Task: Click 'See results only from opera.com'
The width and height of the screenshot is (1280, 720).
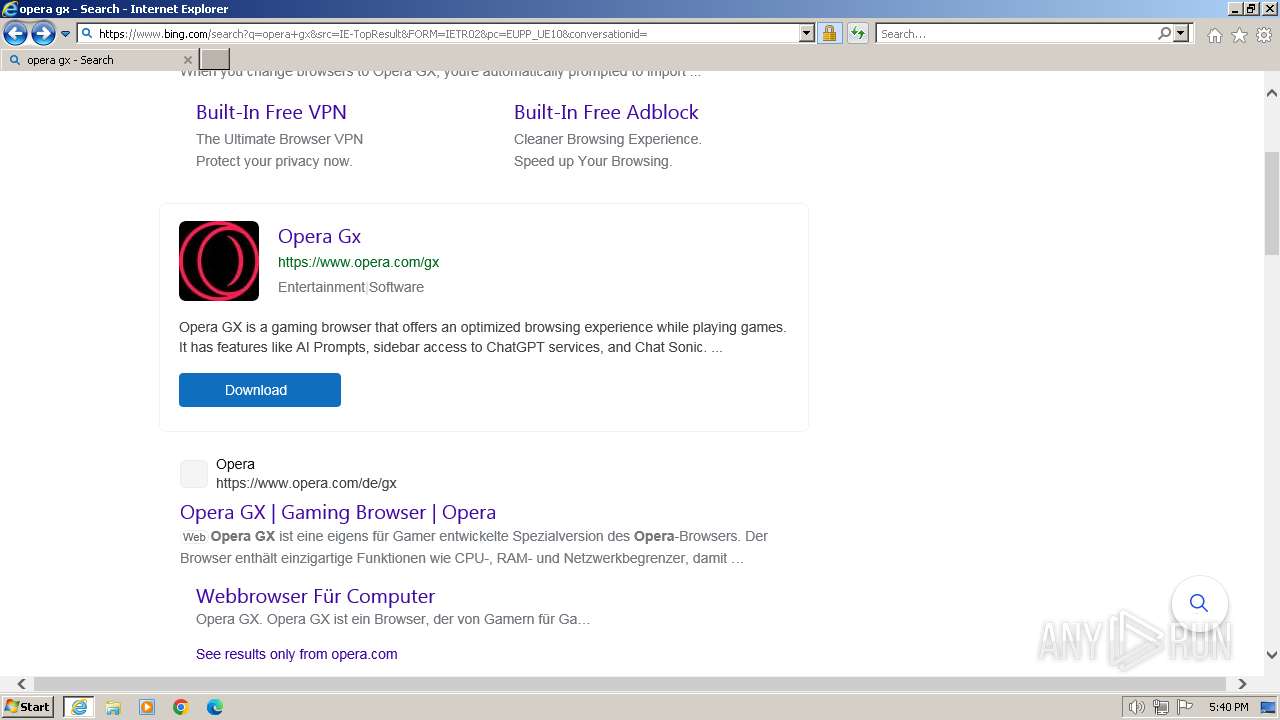Action: tap(296, 654)
